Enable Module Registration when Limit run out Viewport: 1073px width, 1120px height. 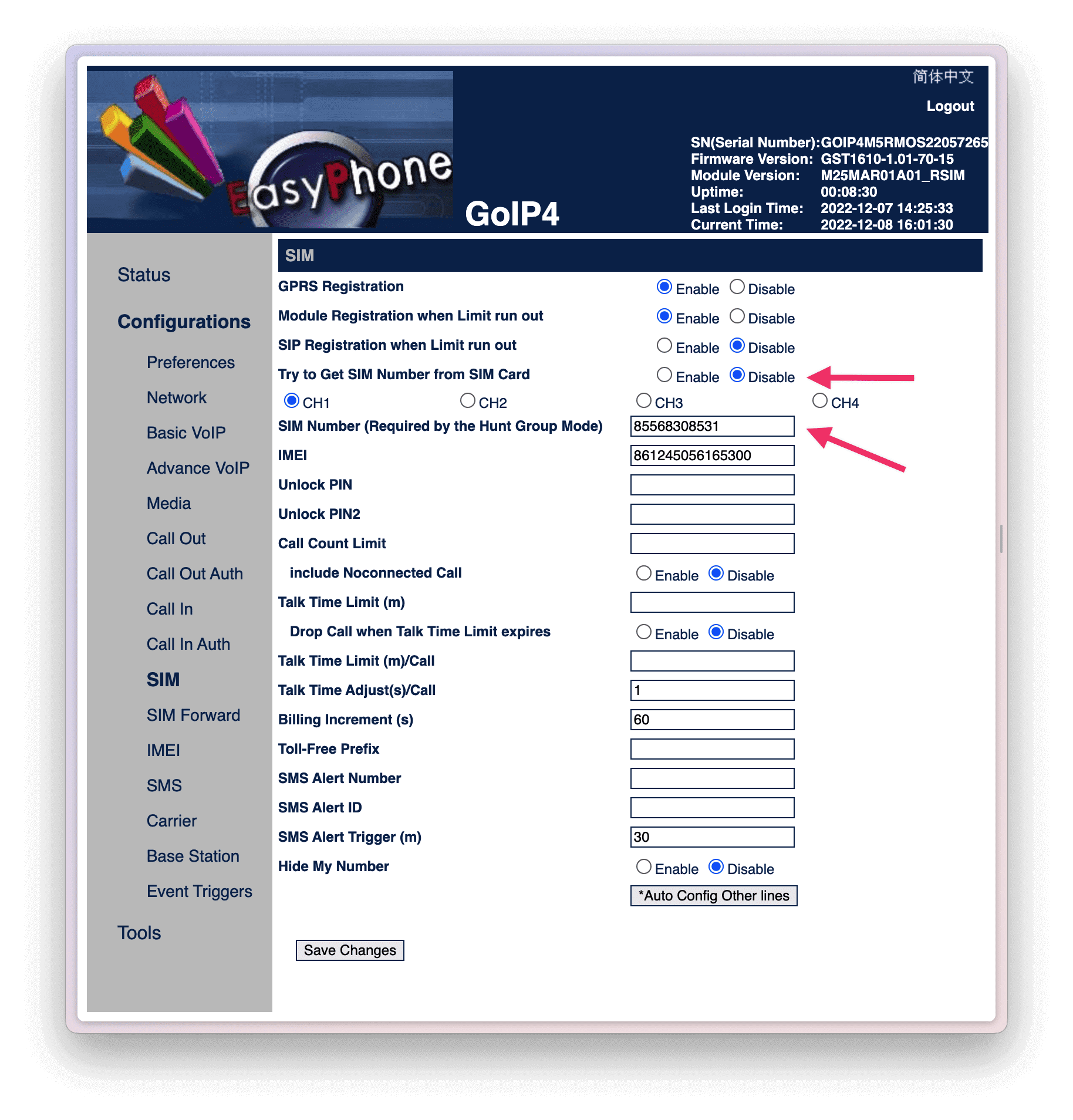(664, 316)
